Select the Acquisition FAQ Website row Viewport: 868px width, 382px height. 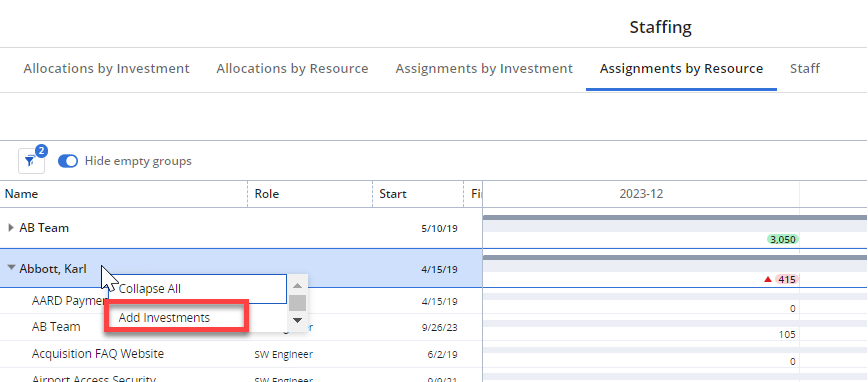[x=241, y=354]
